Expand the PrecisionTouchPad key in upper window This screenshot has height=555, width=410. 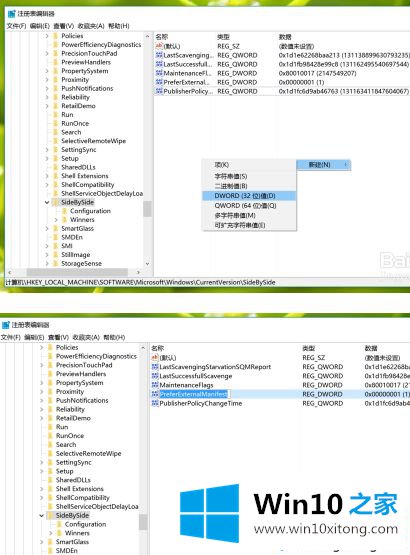(x=47, y=53)
